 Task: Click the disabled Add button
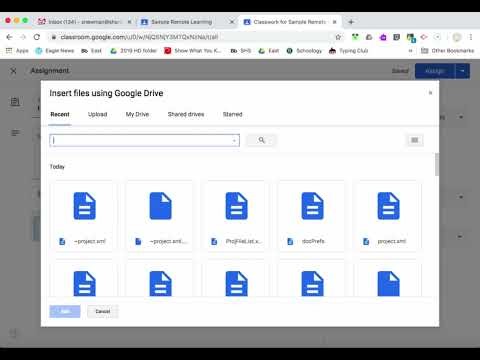pyautogui.click(x=65, y=311)
